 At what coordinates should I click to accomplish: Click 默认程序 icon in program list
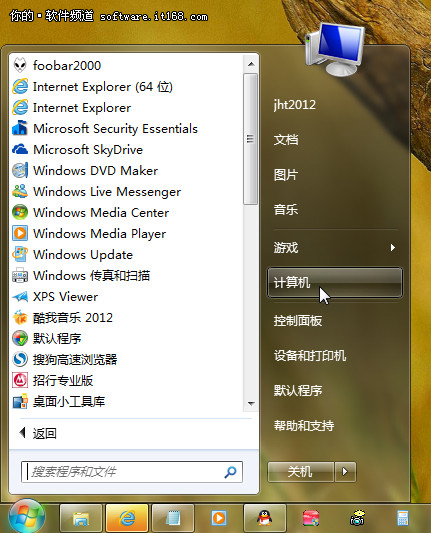(x=20, y=339)
